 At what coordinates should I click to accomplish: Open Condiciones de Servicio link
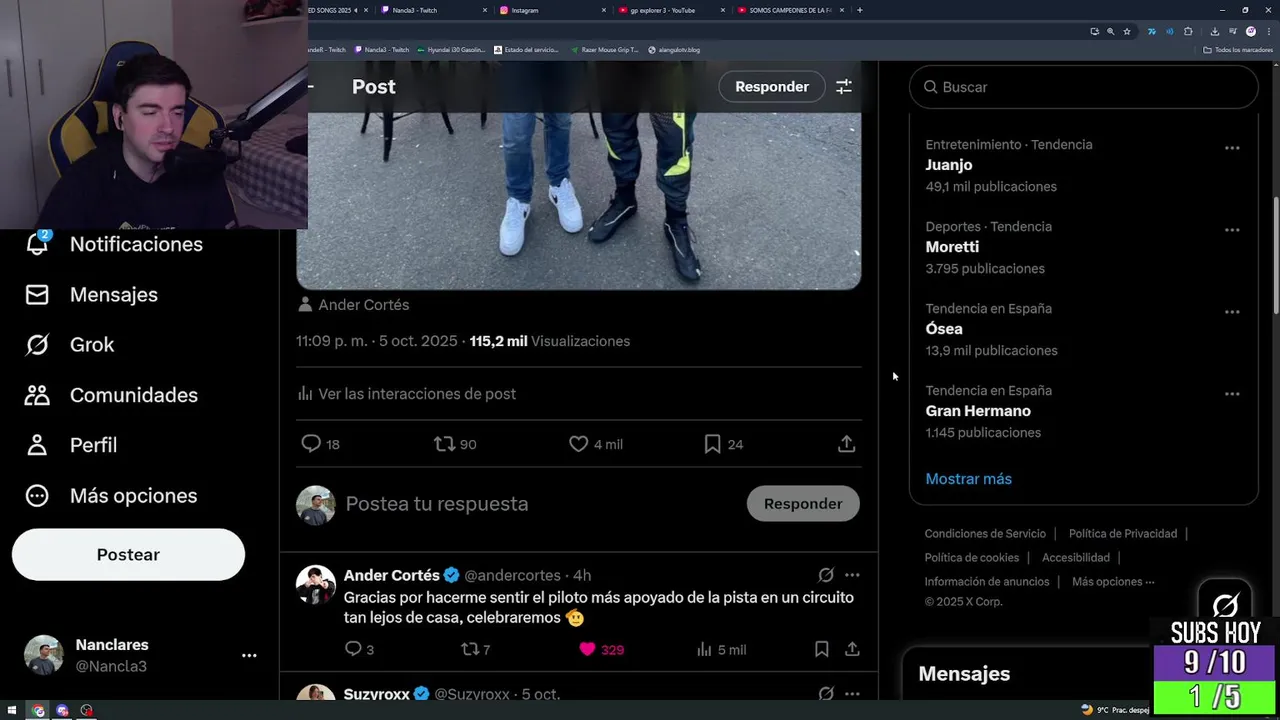[985, 534]
